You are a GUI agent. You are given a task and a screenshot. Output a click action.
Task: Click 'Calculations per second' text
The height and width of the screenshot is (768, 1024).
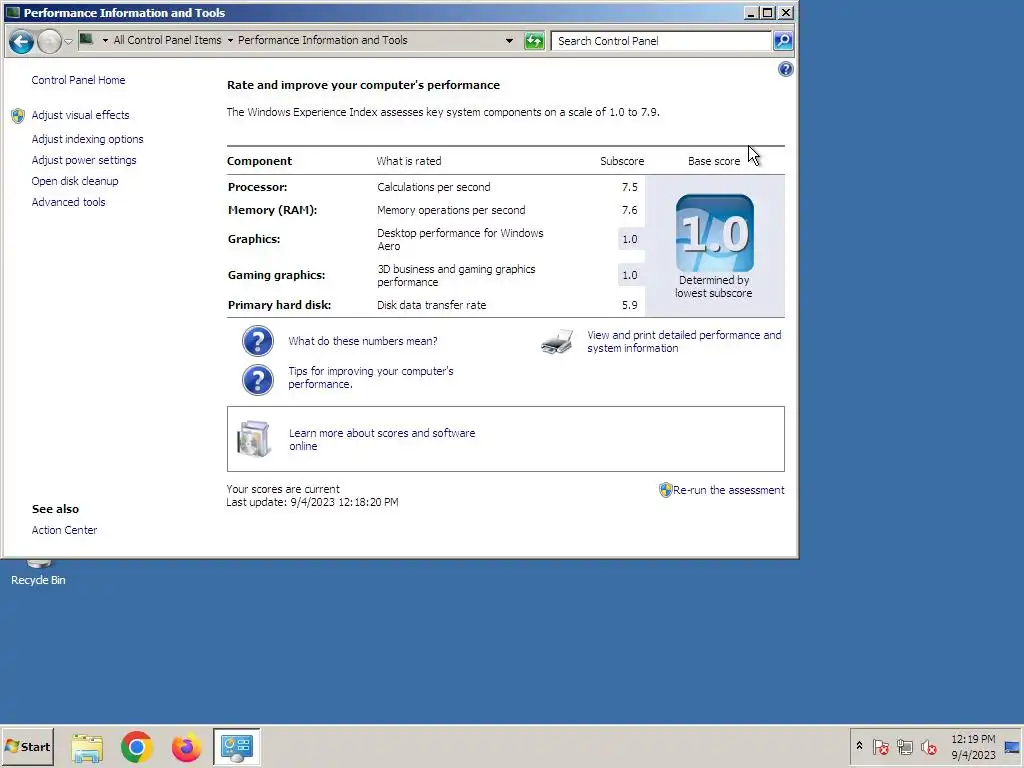tap(434, 187)
